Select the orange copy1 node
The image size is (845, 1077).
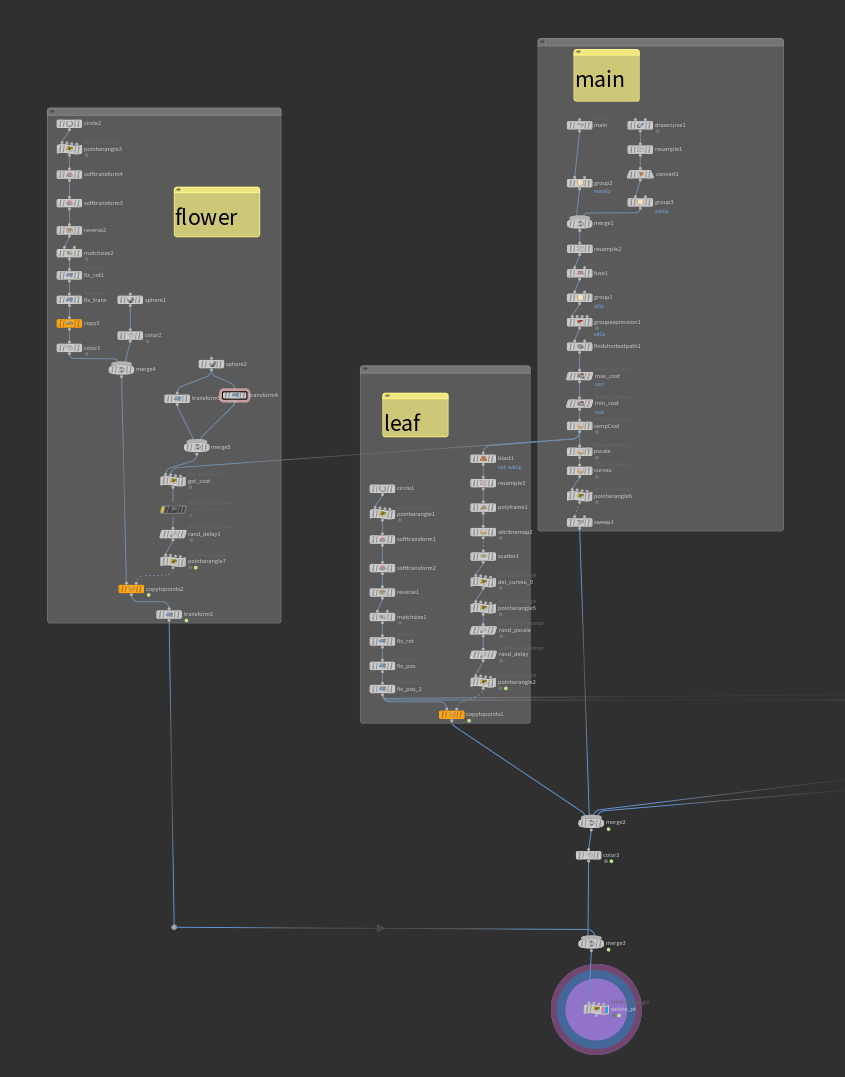[x=69, y=323]
